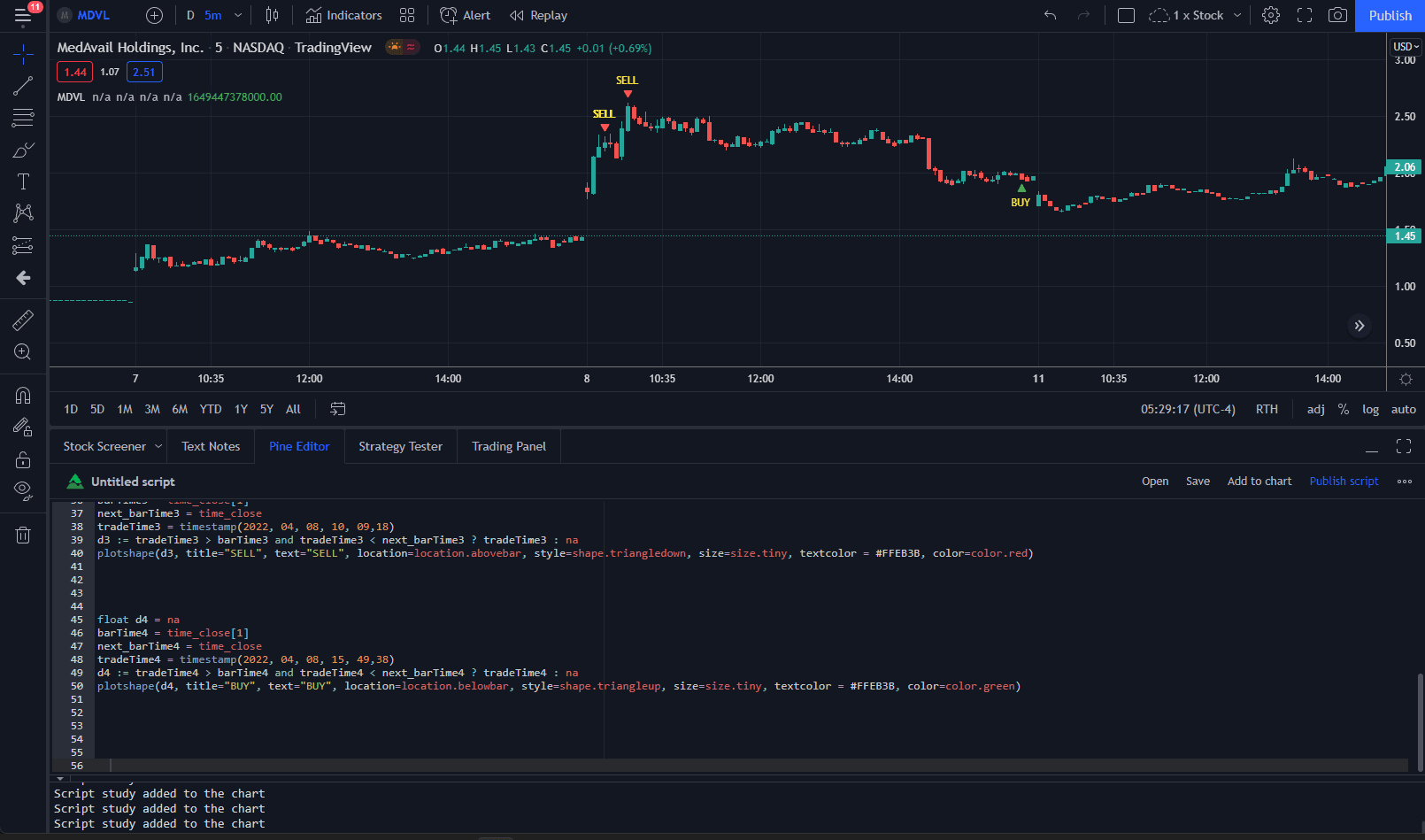Screen dimensions: 1425x840
Task: Open indicator templates grid
Action: pos(407,16)
